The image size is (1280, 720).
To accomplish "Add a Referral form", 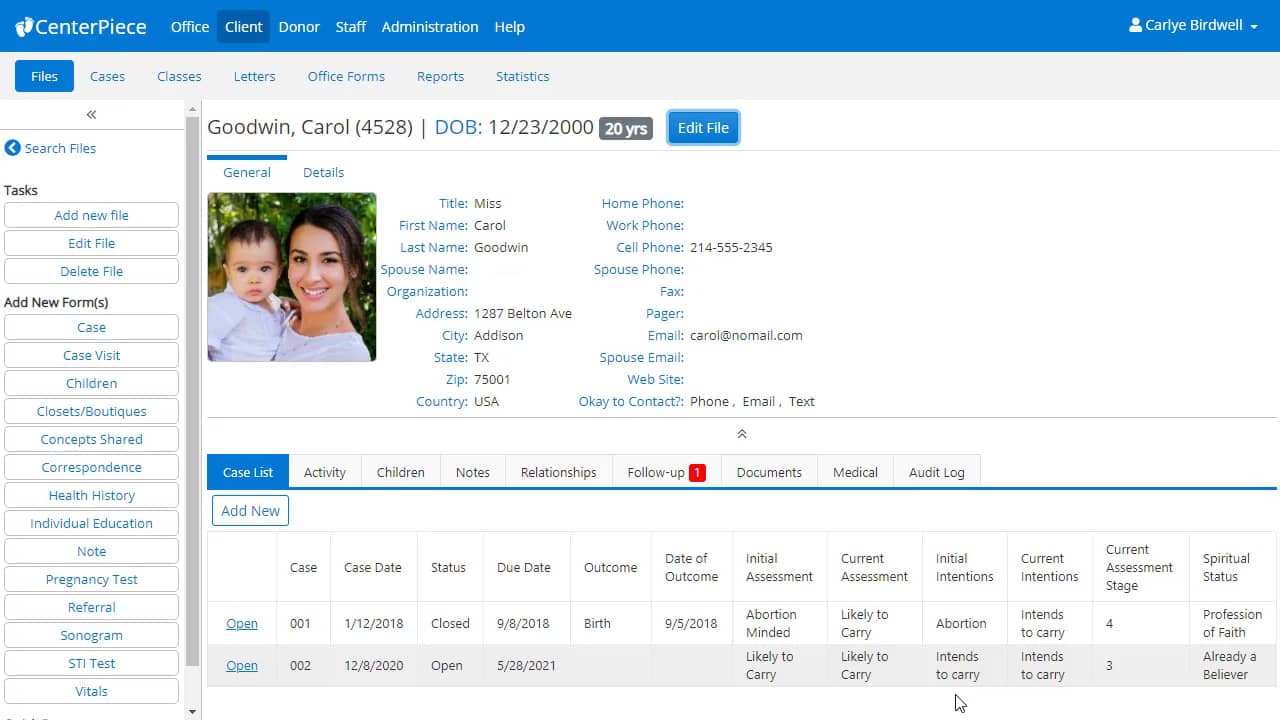I will click(91, 607).
